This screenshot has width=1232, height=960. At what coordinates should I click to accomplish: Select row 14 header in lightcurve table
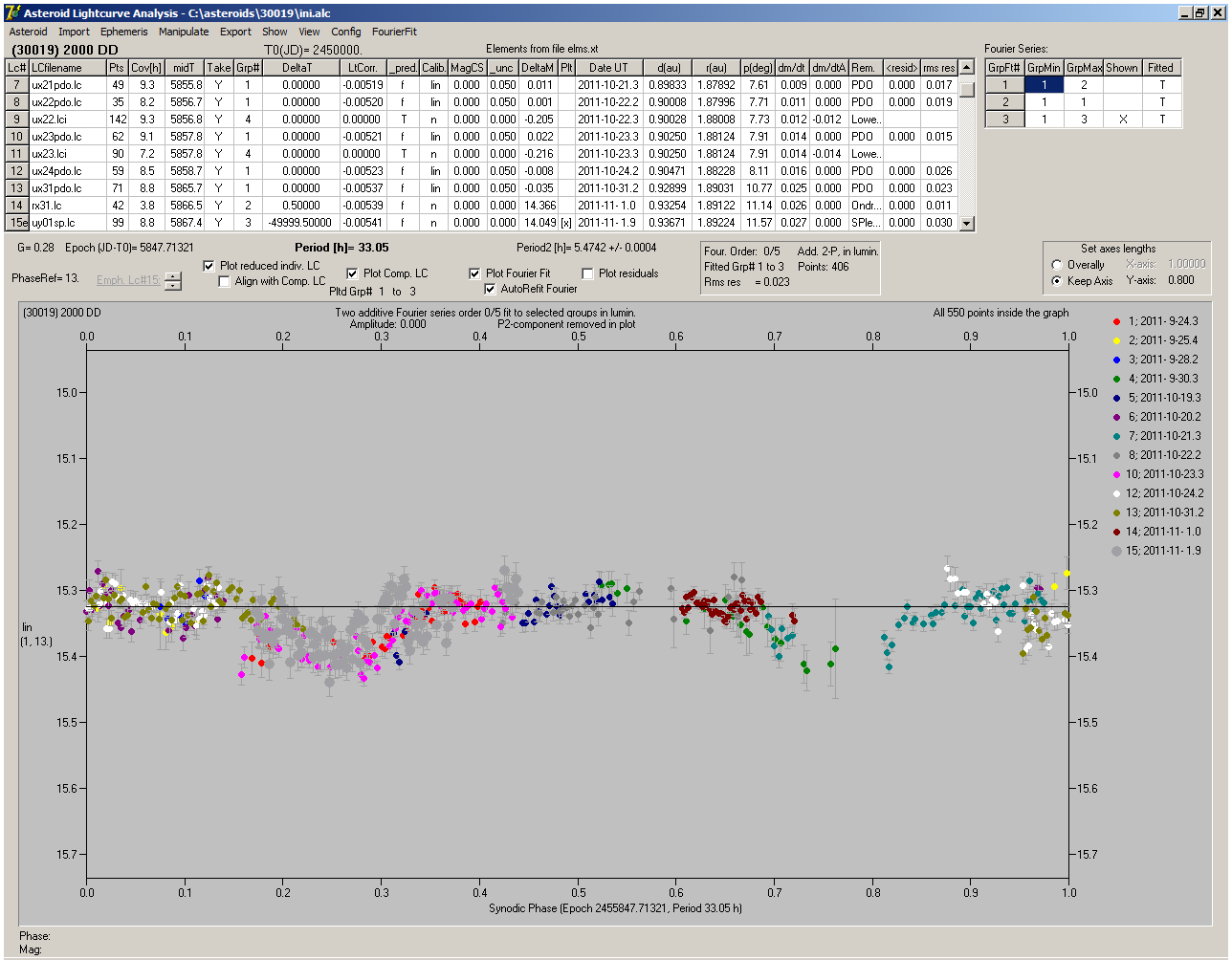coord(16,206)
